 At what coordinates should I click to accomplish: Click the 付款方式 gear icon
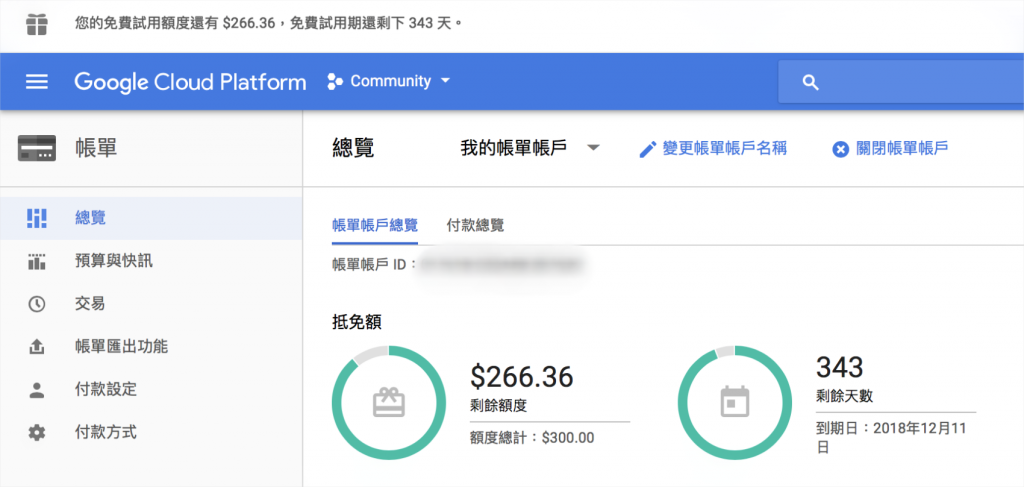click(37, 432)
